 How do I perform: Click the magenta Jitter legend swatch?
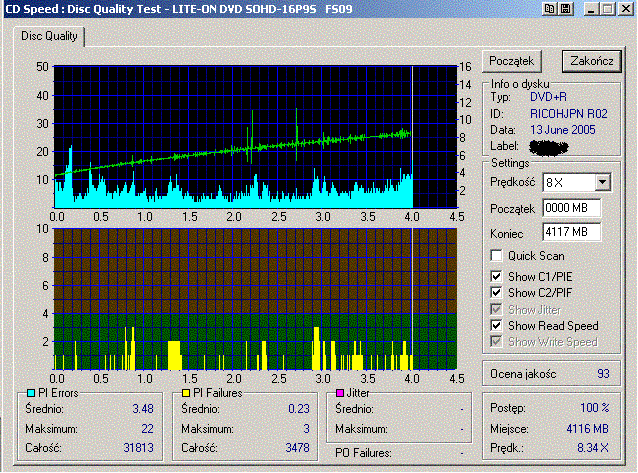340,393
